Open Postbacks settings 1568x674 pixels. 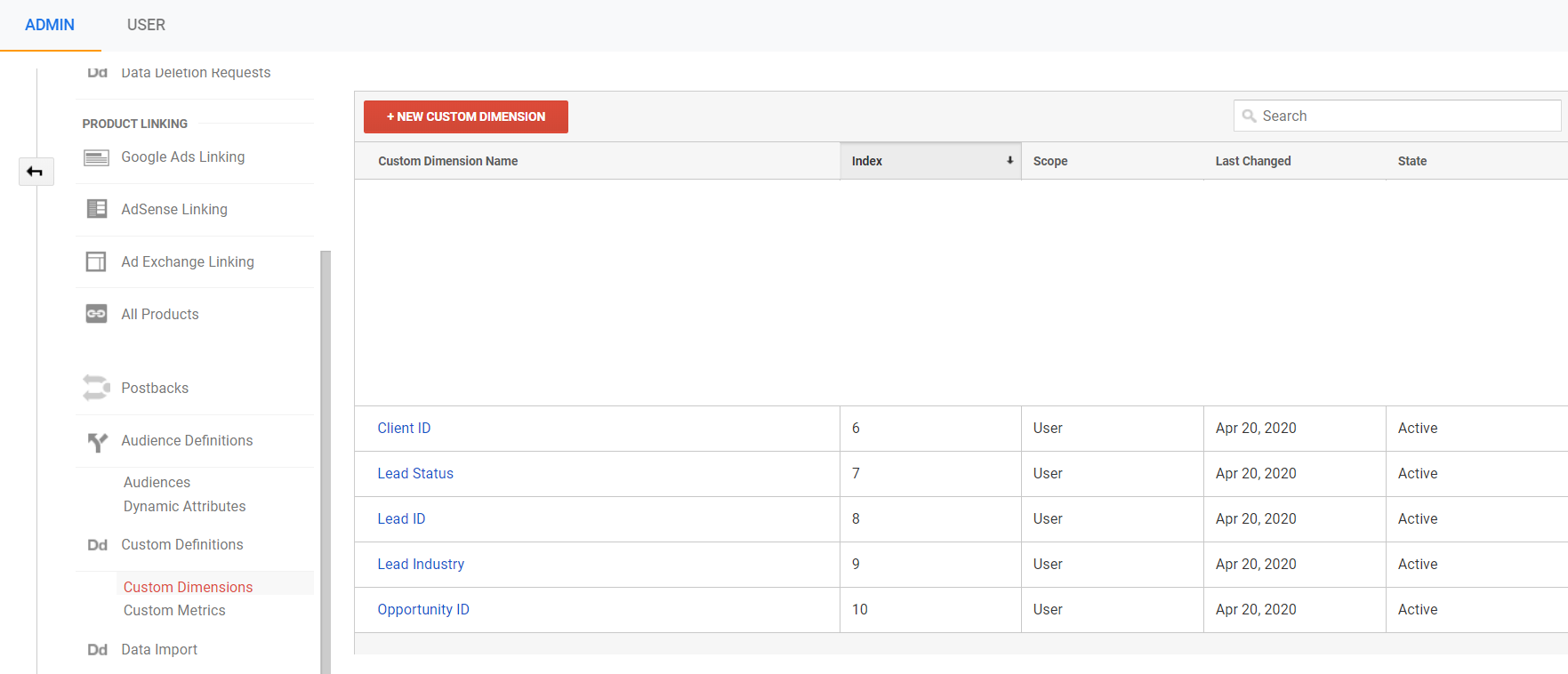pyautogui.click(x=155, y=389)
